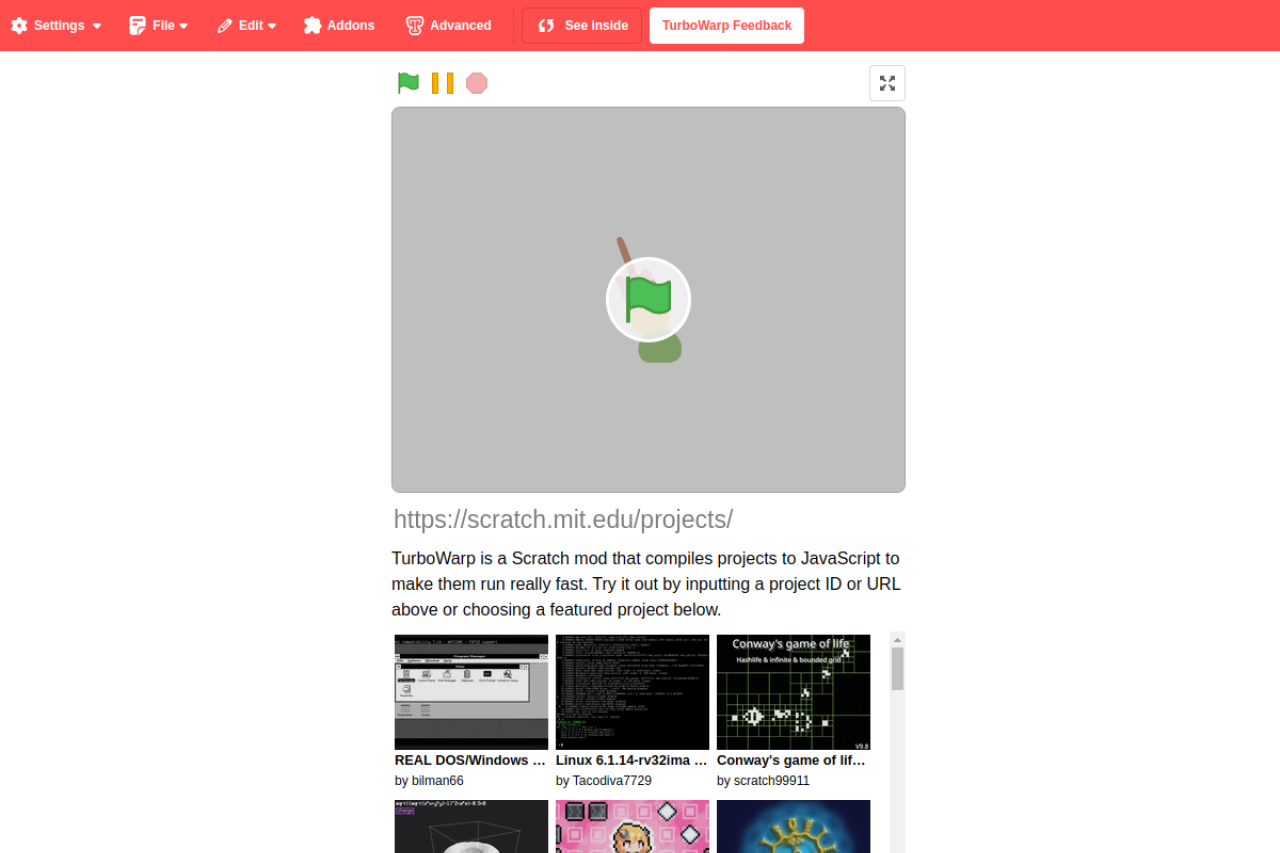
Task: Click the project URL input field
Action: pos(648,519)
